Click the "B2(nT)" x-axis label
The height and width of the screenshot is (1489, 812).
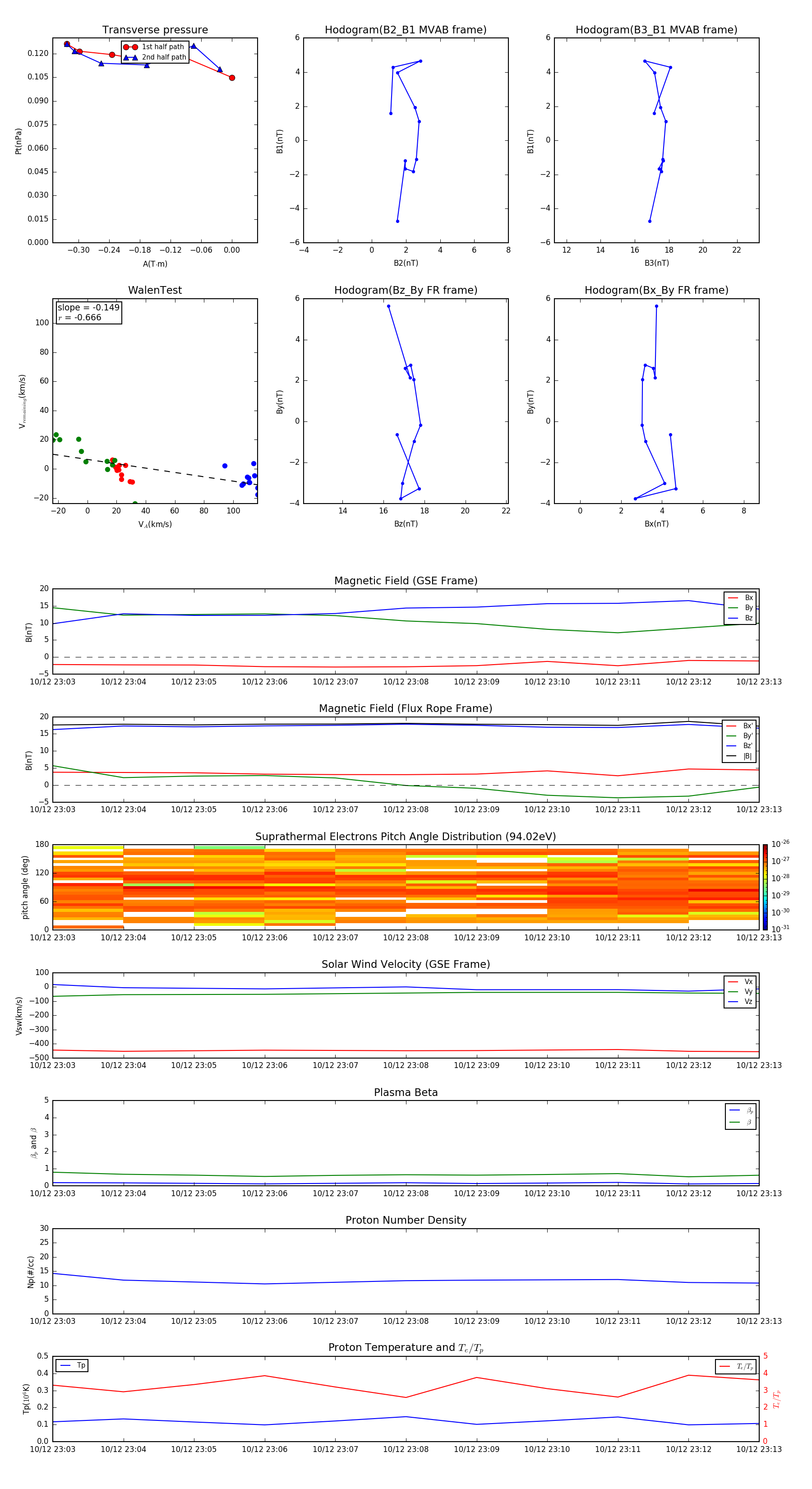coord(406,264)
